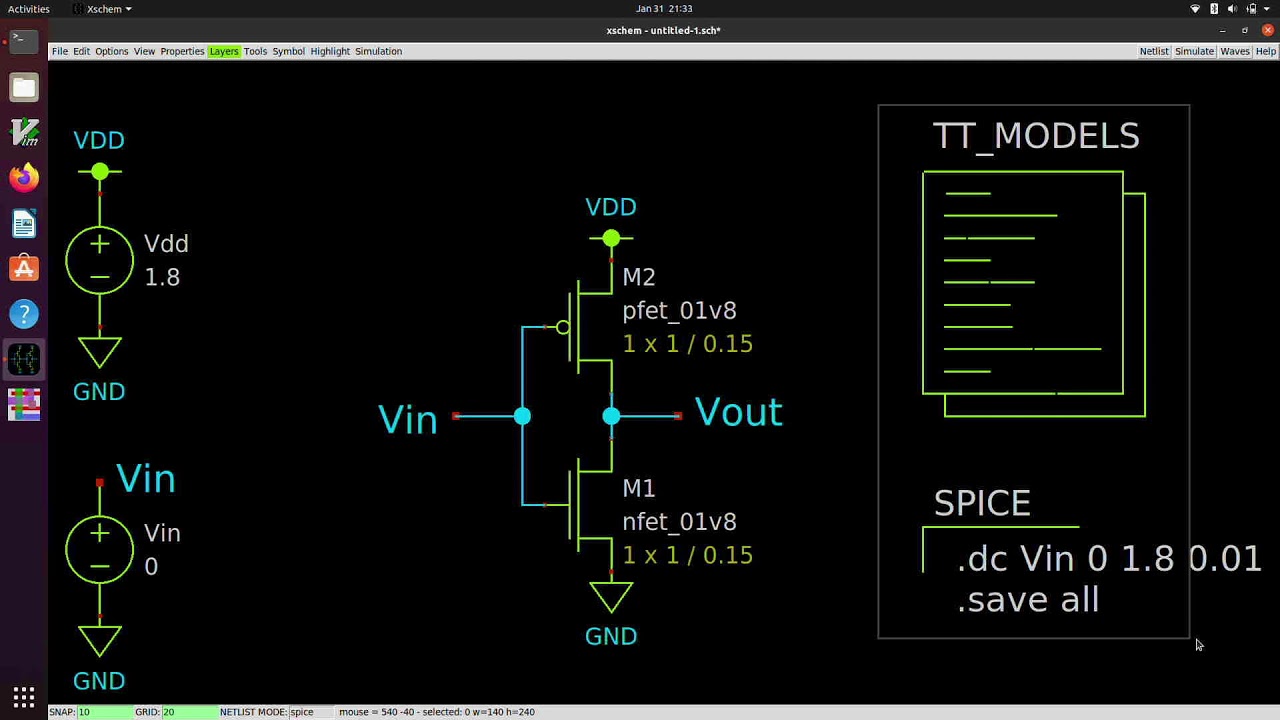Image resolution: width=1280 pixels, height=720 pixels.
Task: Open the Bluetooth indicator in top bar
Action: click(1214, 9)
